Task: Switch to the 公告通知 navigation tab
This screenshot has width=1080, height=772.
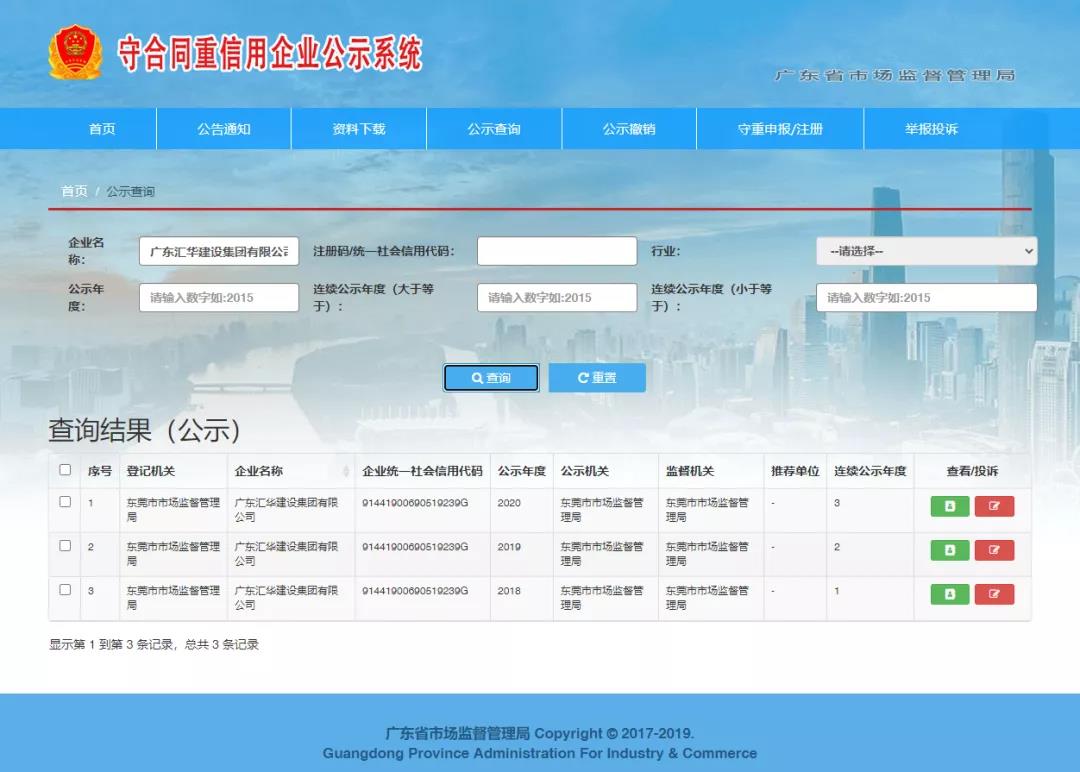Action: (223, 128)
